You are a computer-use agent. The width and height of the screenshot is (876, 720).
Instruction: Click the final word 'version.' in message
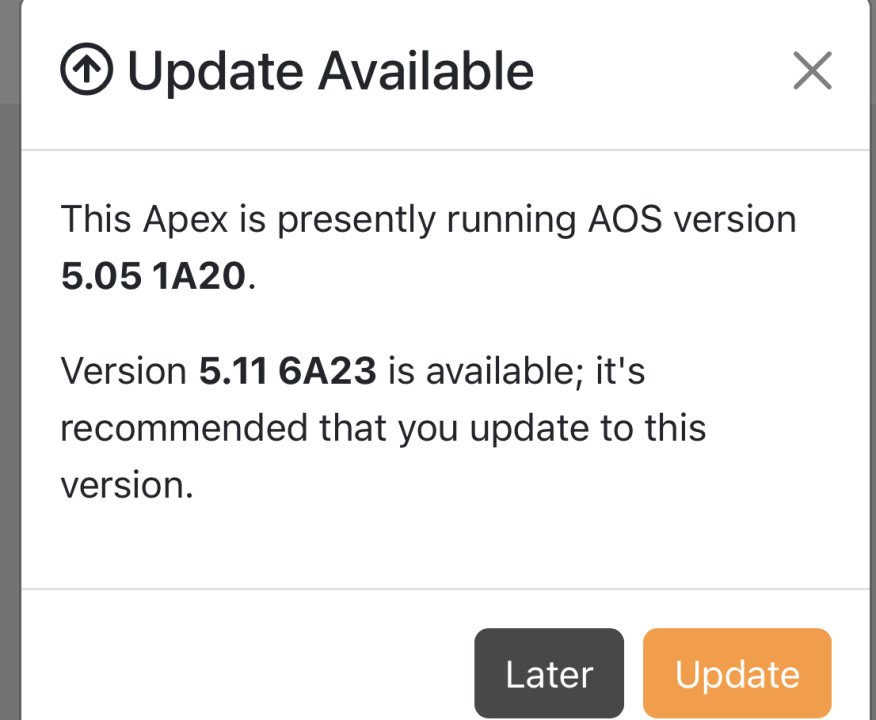tap(126, 485)
